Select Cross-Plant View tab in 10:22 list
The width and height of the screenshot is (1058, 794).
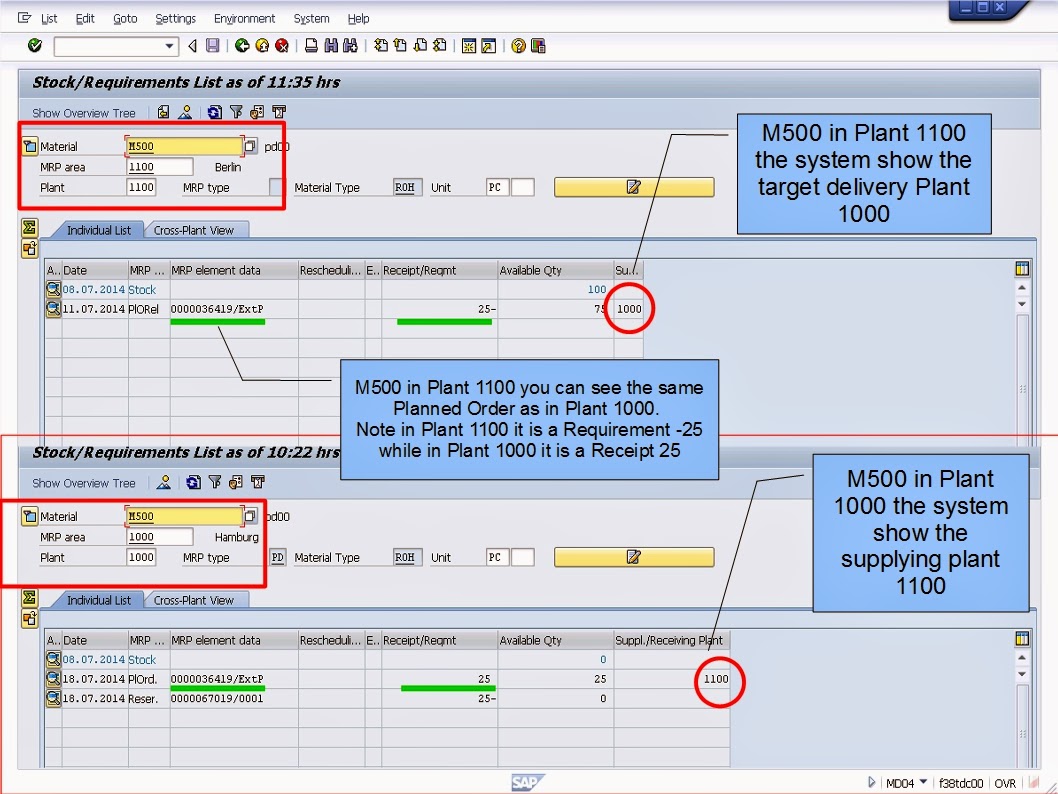click(194, 600)
